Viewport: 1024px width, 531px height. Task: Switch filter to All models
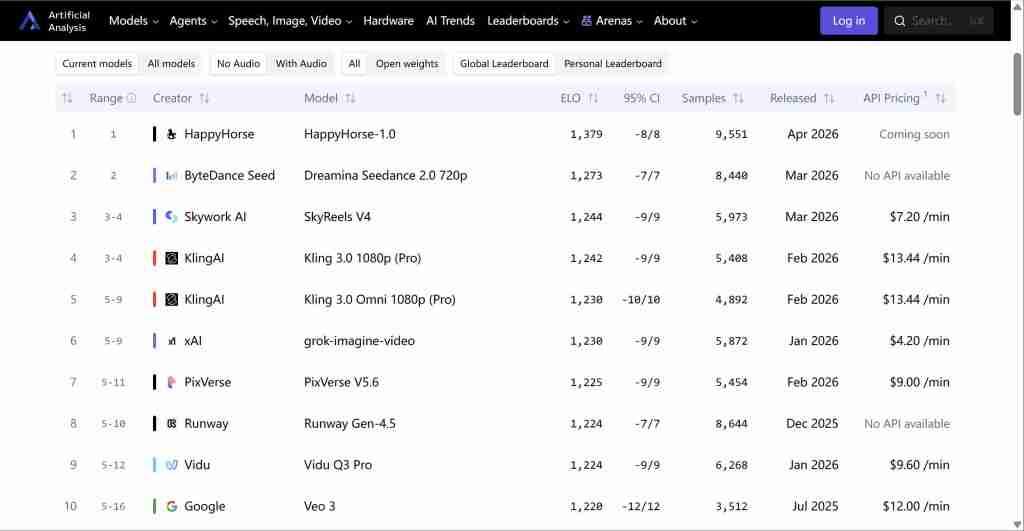(x=171, y=64)
